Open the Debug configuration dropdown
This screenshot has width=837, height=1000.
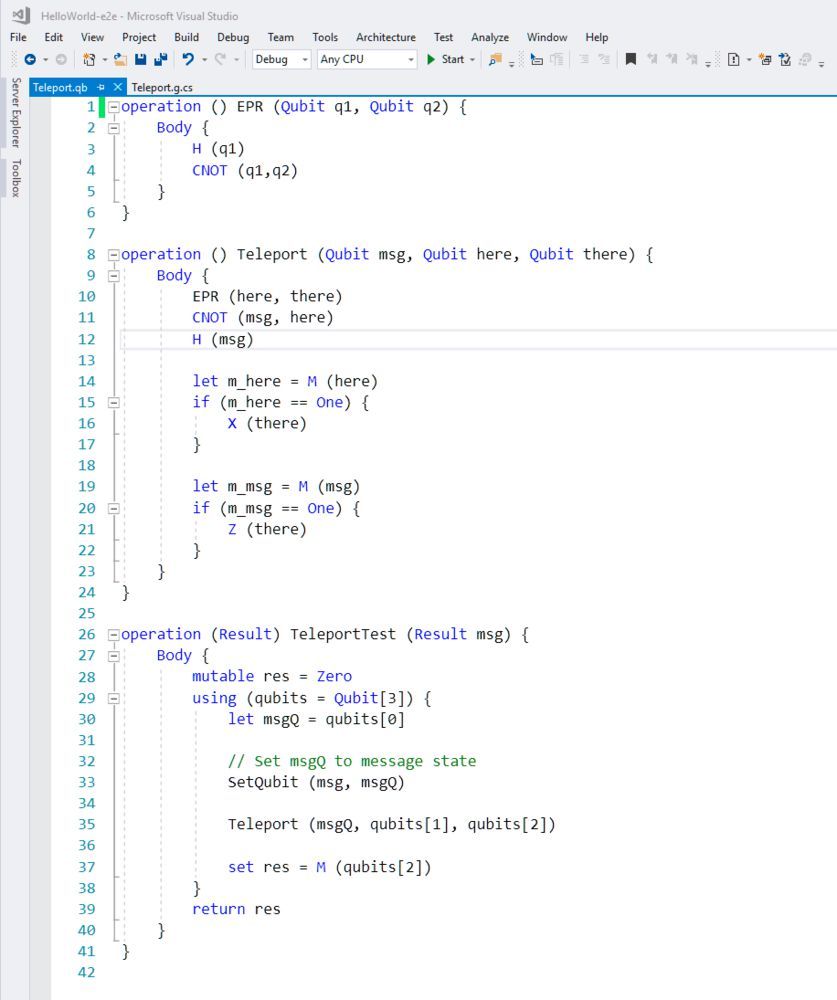(x=304, y=60)
